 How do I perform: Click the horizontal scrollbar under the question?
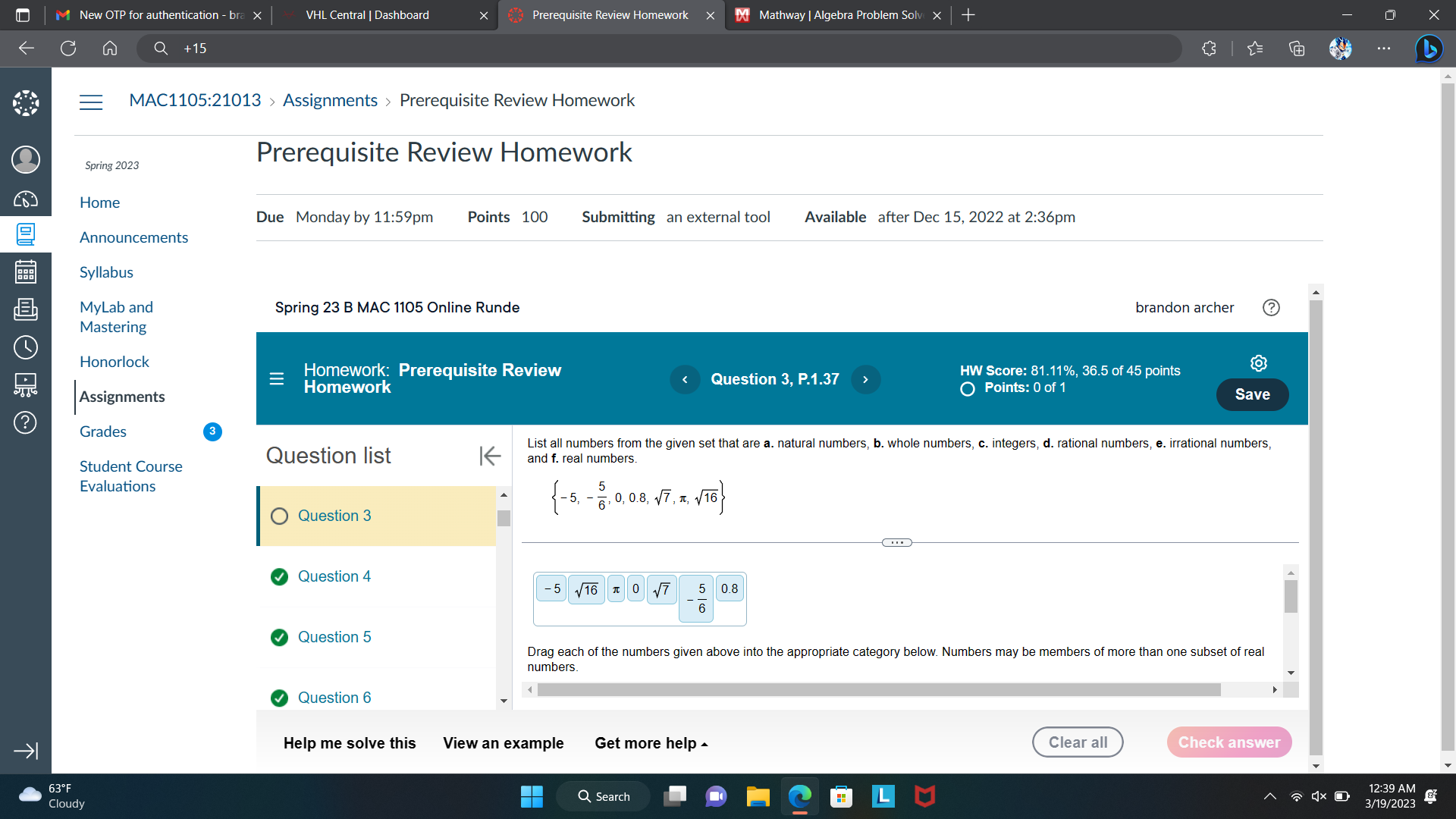(x=878, y=689)
